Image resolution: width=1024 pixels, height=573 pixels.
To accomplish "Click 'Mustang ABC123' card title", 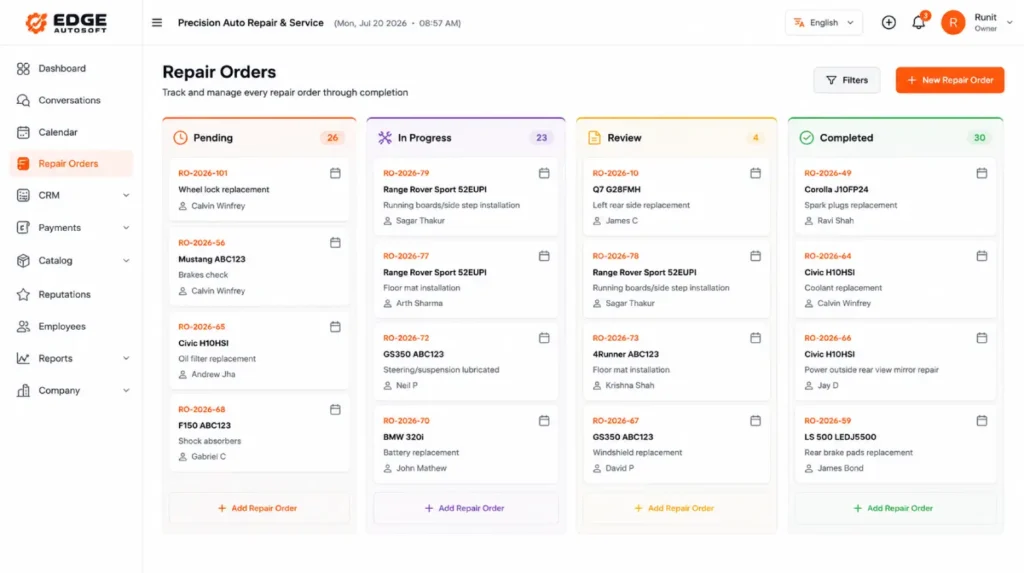I will (x=212, y=259).
